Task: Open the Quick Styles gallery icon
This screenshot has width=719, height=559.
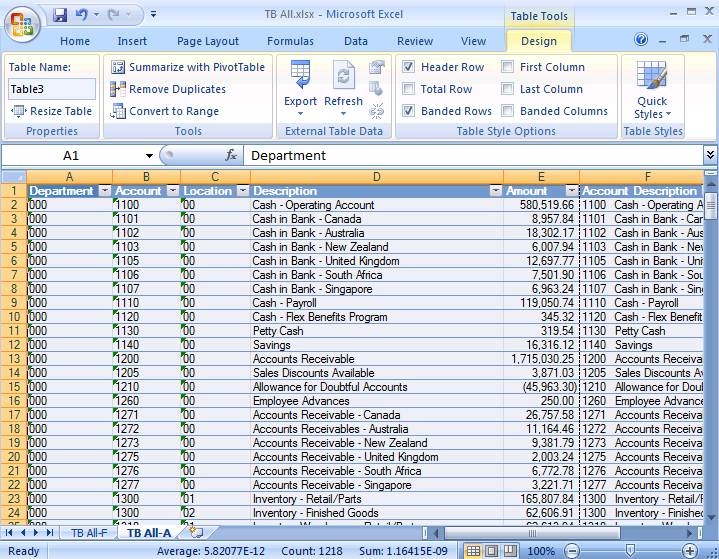Action: [x=652, y=76]
